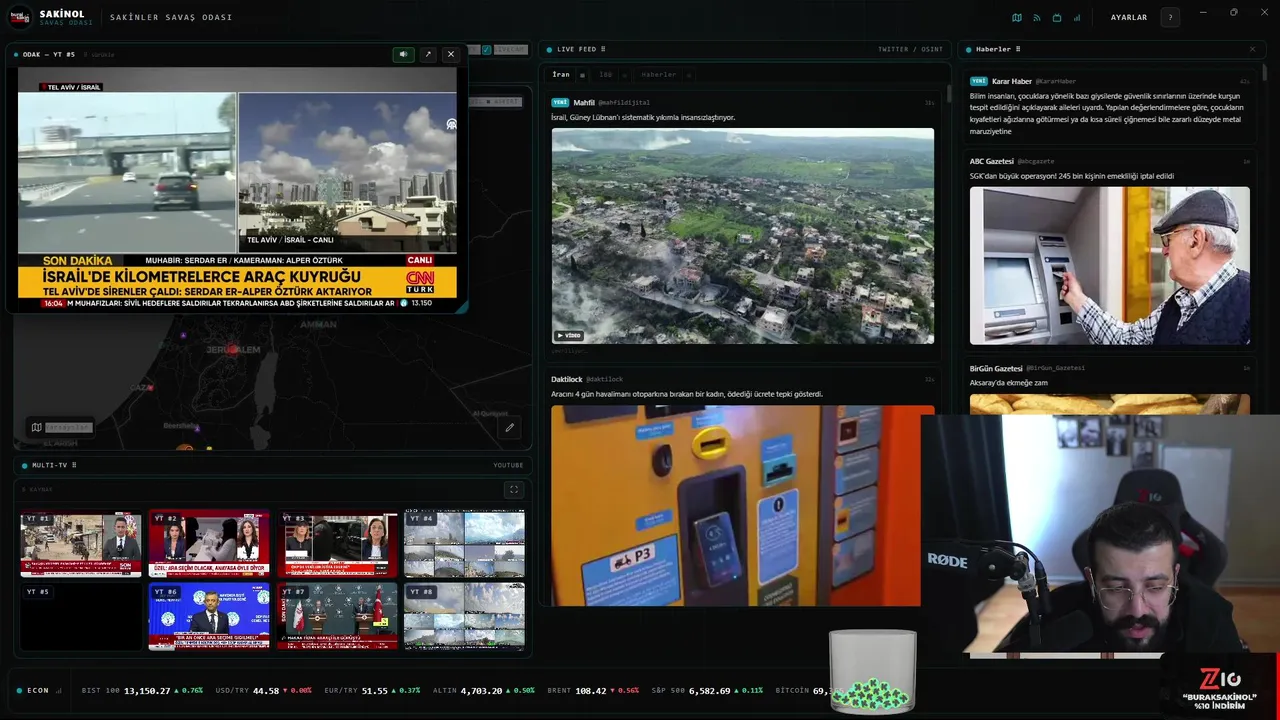
Task: Click the Live Feed panel drag handle
Action: (603, 49)
